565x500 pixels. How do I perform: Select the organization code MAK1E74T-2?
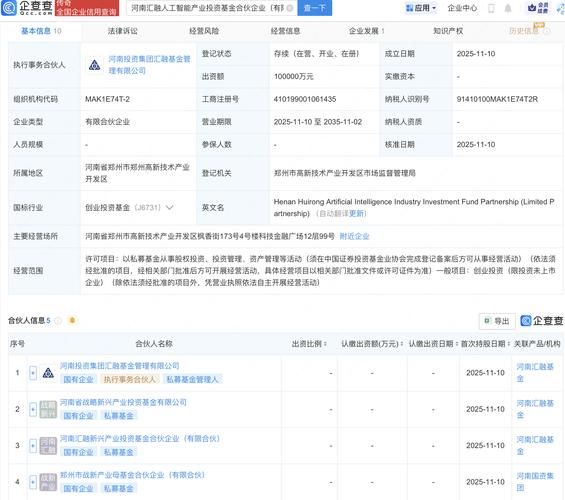(107, 99)
